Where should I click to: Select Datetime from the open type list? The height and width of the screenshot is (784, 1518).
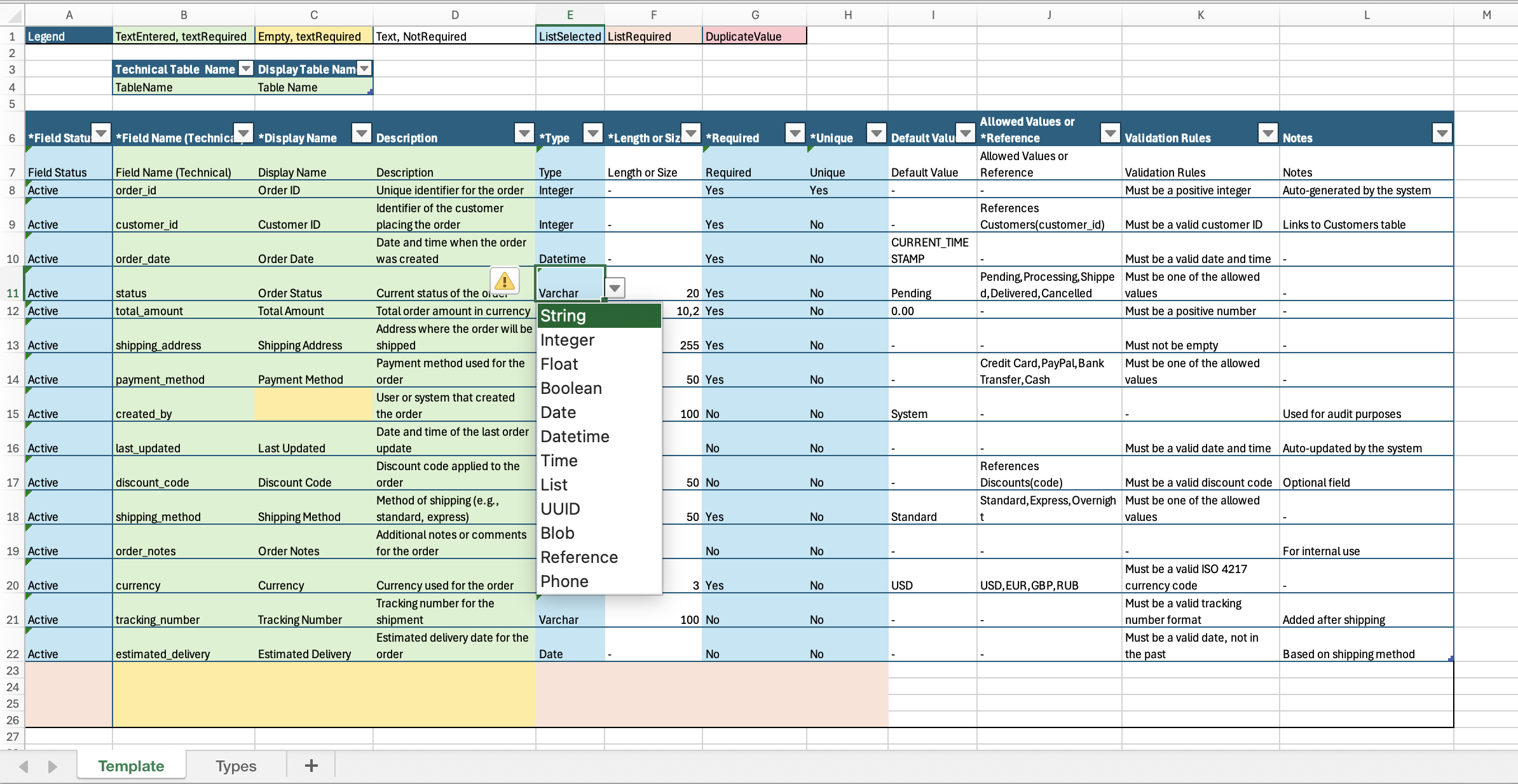click(x=575, y=436)
